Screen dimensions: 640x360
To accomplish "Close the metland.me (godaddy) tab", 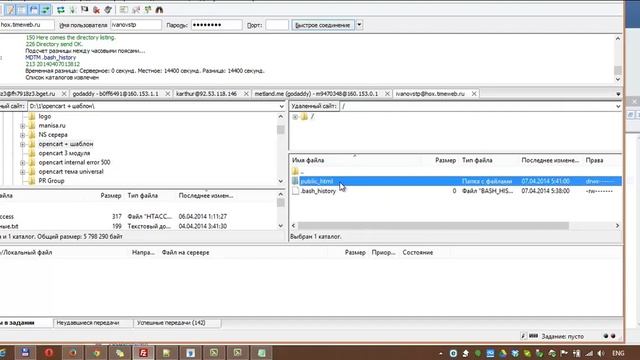I will point(387,94).
